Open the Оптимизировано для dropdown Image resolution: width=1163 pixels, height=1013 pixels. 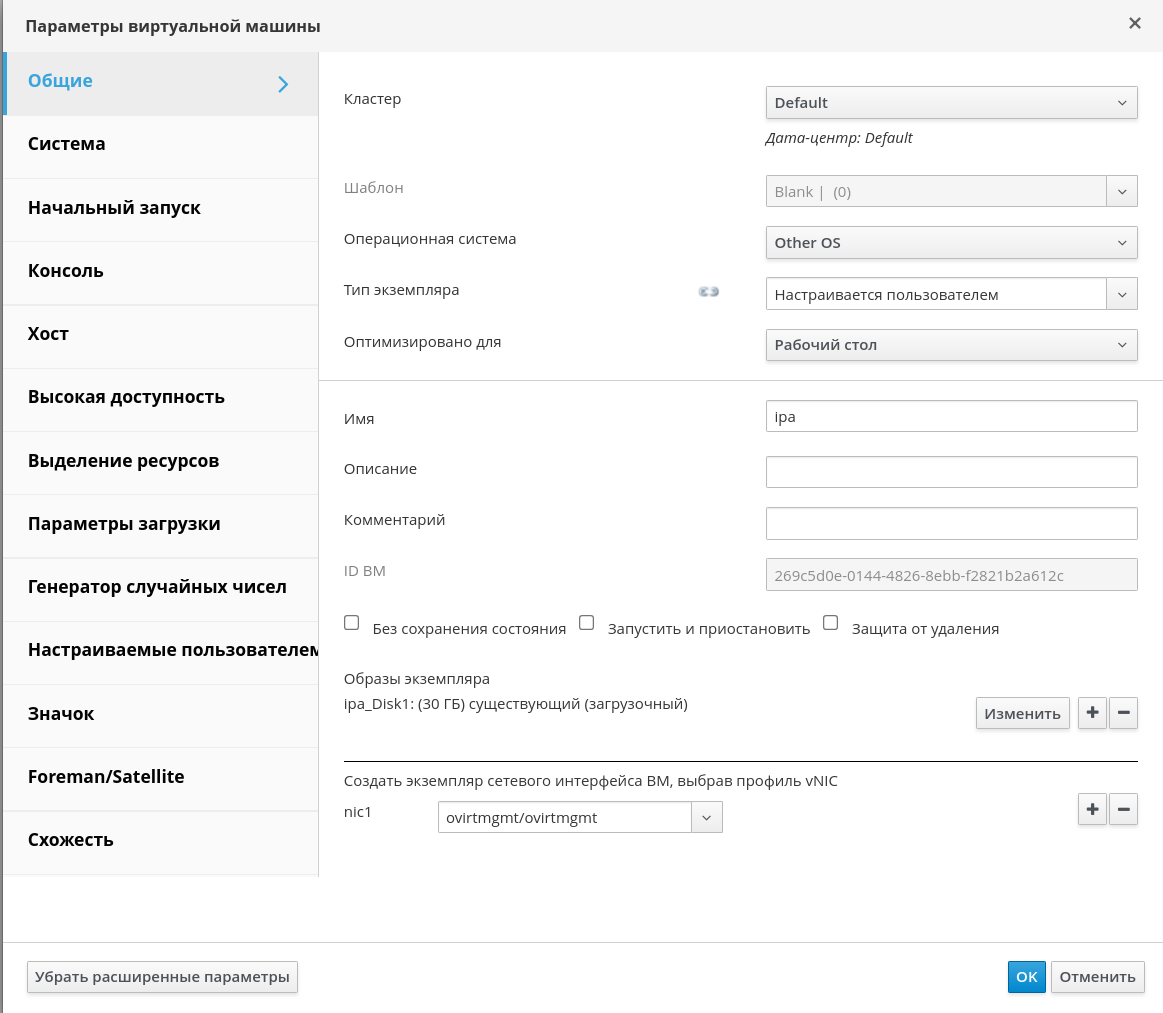point(951,345)
